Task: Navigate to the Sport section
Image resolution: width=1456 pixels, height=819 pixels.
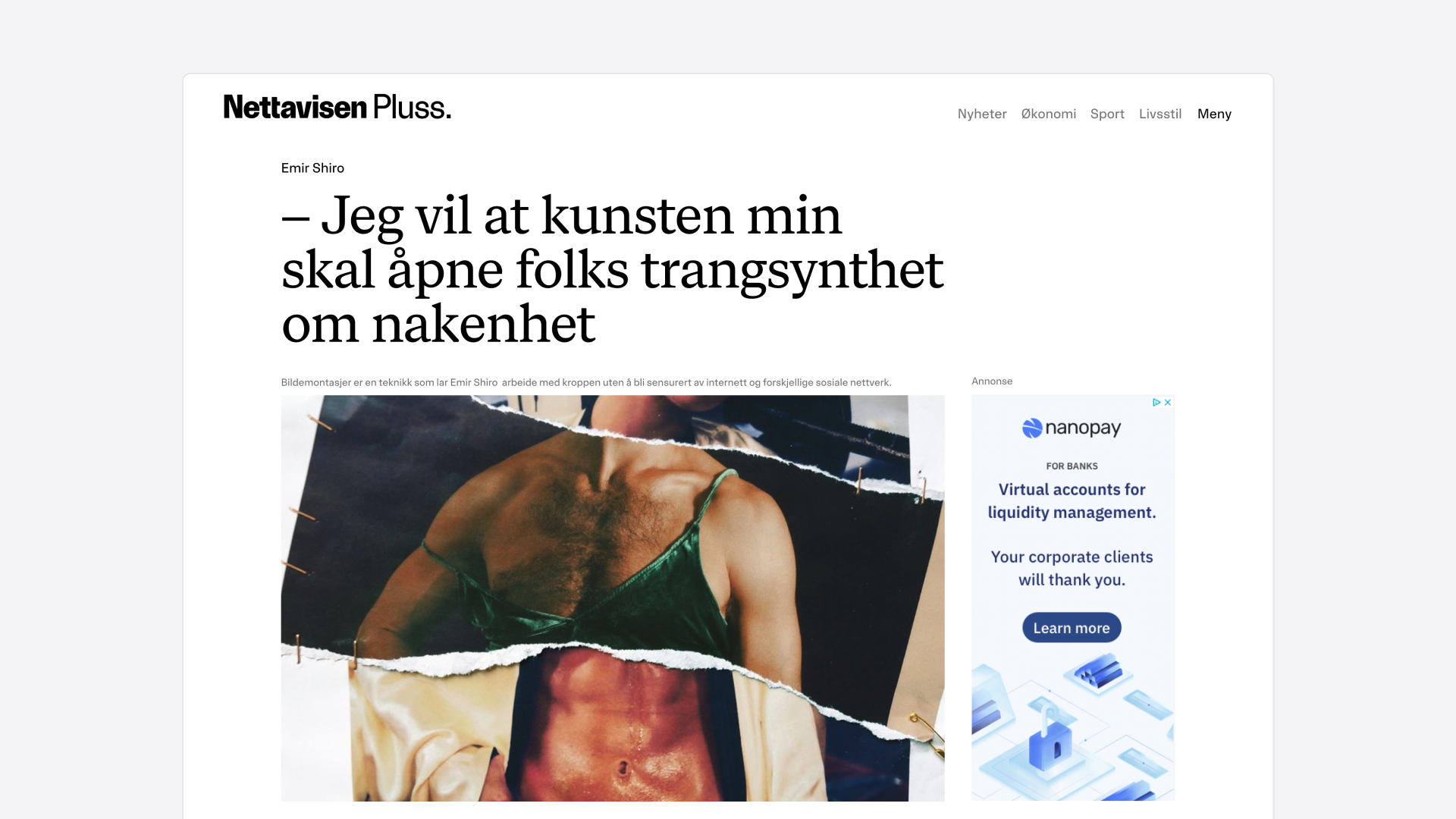Action: 1107,114
